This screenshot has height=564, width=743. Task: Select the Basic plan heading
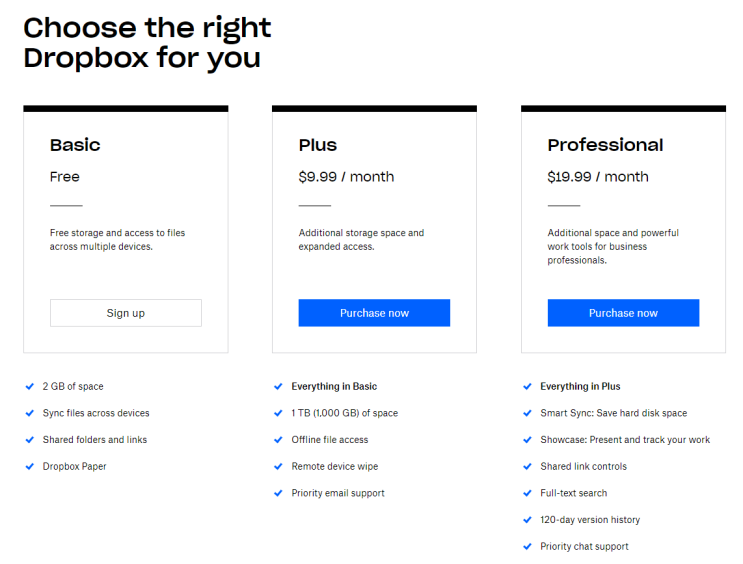pyautogui.click(x=75, y=145)
